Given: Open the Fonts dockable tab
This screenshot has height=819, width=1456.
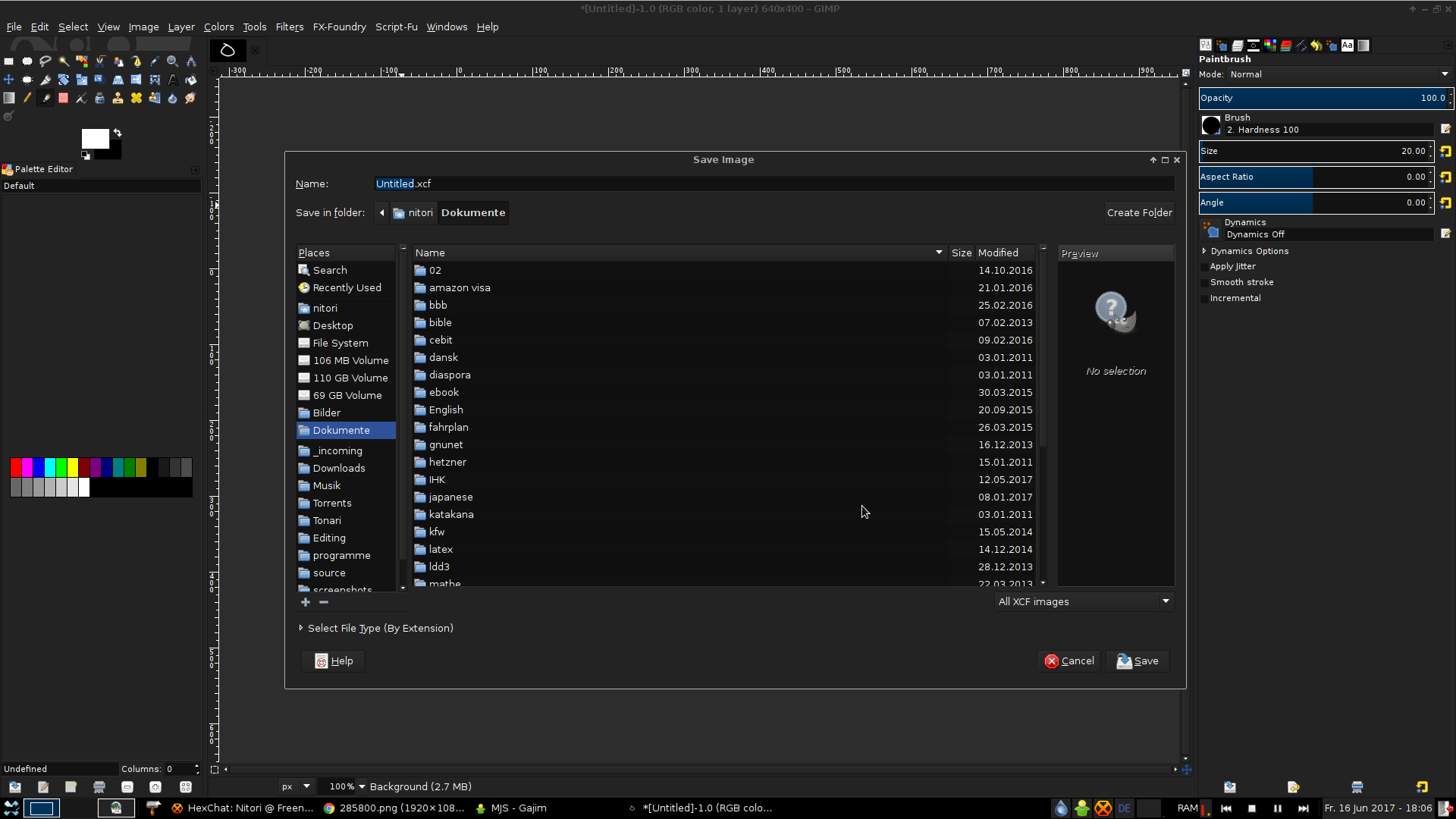Looking at the screenshot, I should (1347, 45).
